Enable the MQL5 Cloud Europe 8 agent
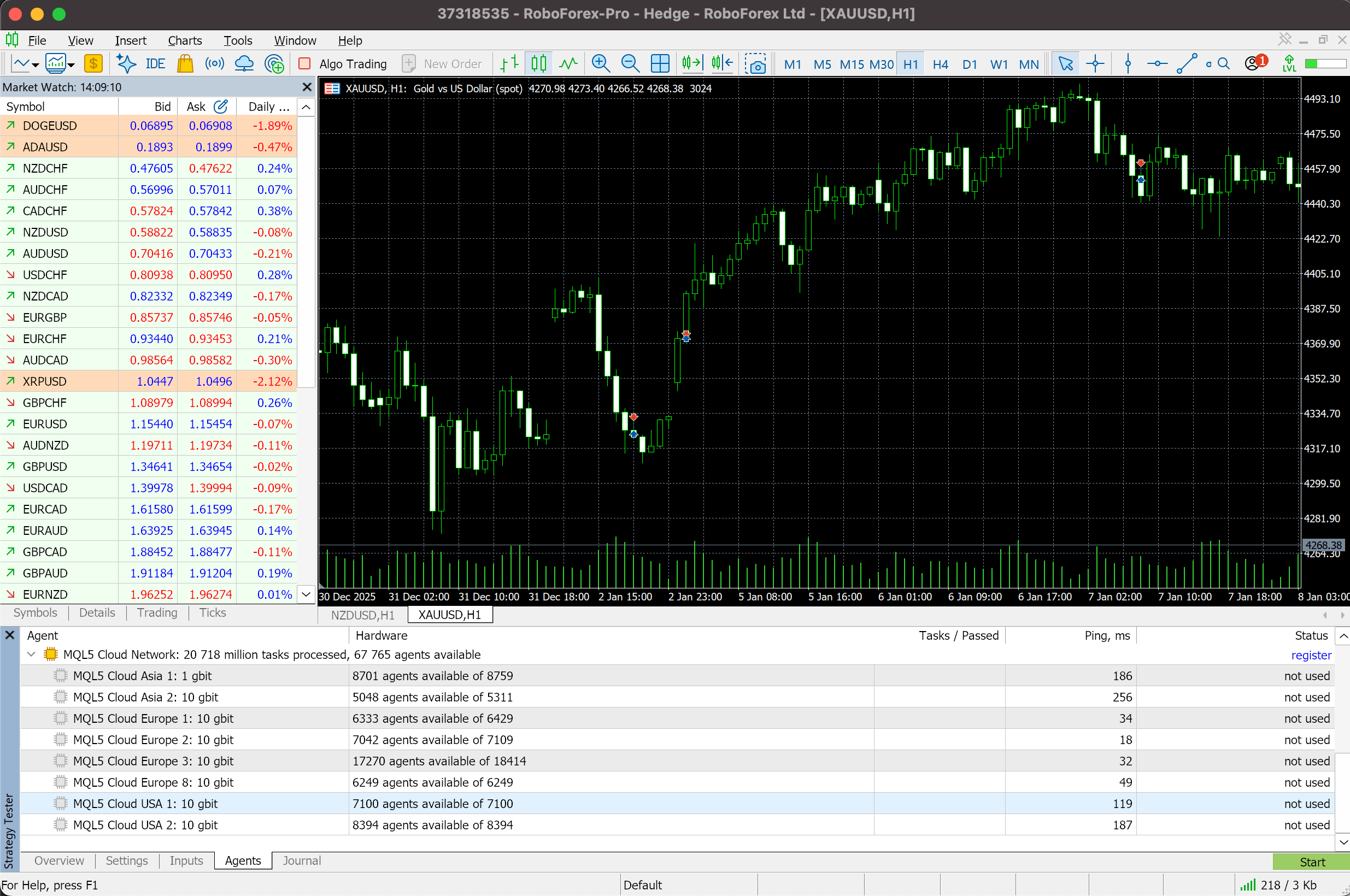Screen dimensions: 1350x896 click(61, 782)
